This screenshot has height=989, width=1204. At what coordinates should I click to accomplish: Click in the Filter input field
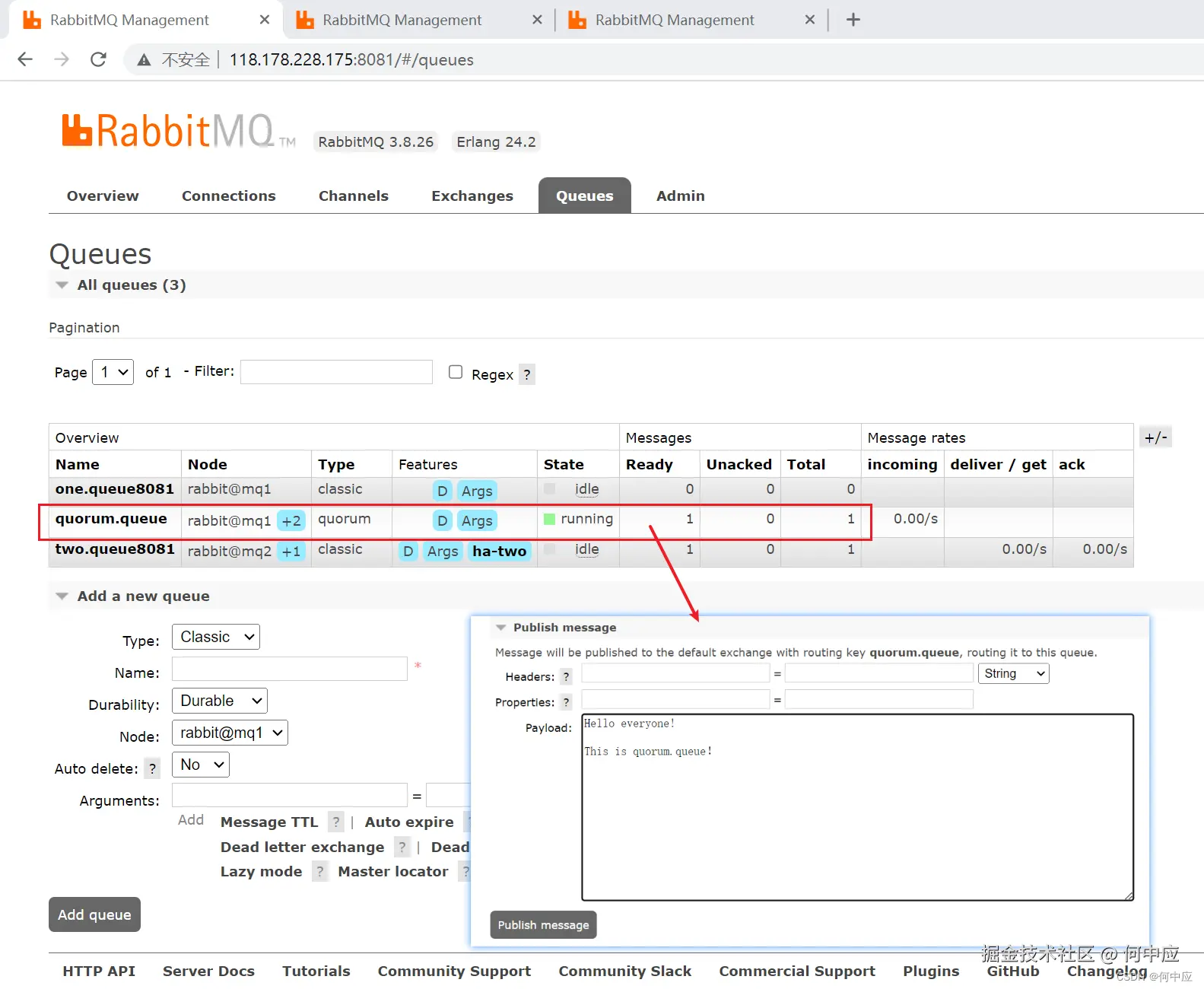click(x=336, y=372)
